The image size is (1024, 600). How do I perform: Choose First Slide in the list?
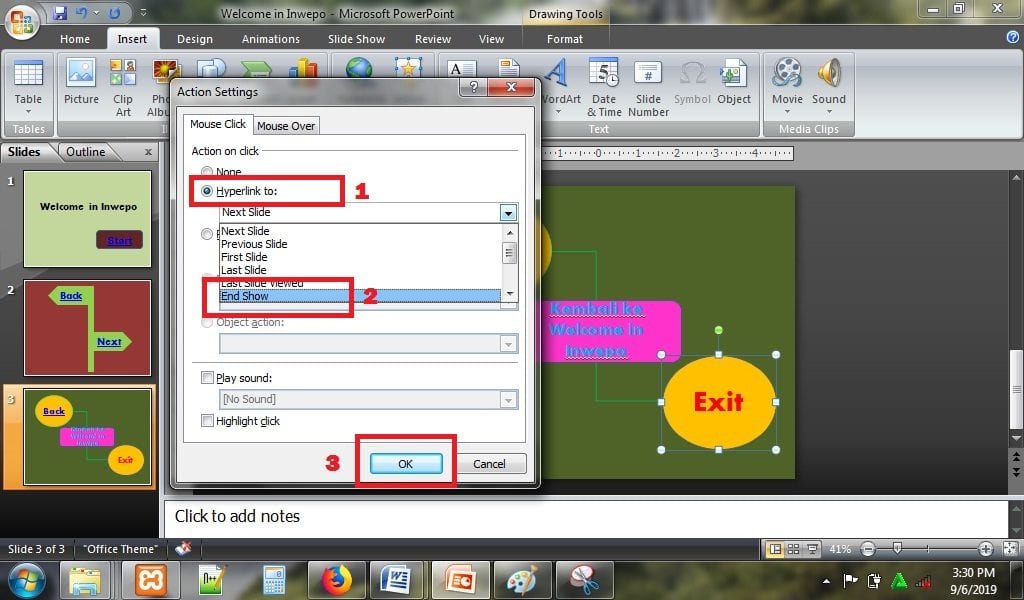click(360, 257)
